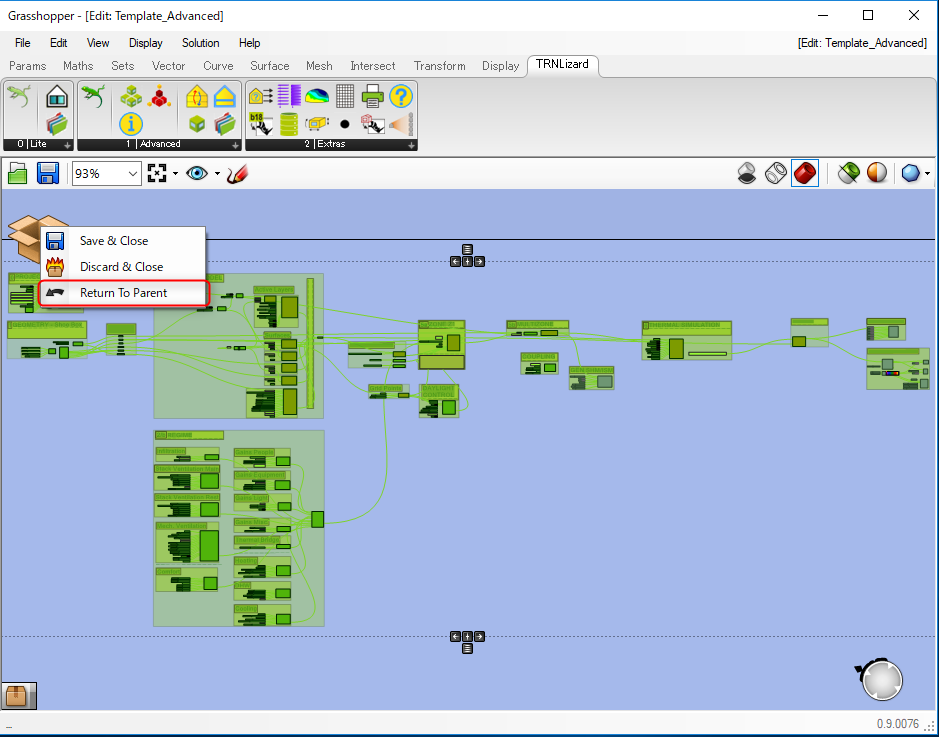The height and width of the screenshot is (737, 939).
Task: Click the bottom cluster output list handle
Action: point(467,648)
